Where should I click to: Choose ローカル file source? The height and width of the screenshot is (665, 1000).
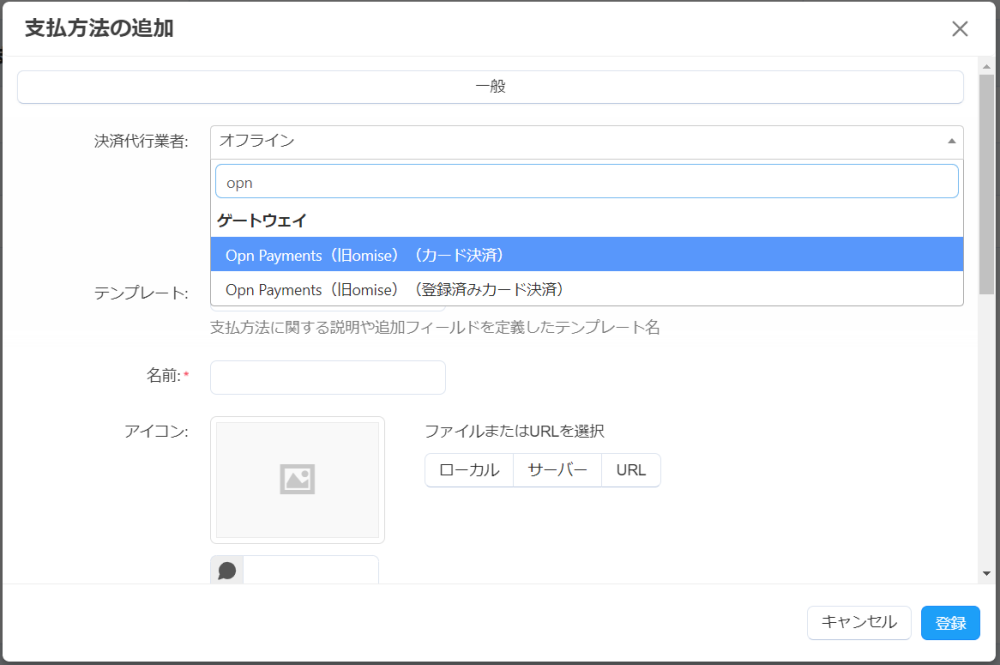tap(469, 470)
